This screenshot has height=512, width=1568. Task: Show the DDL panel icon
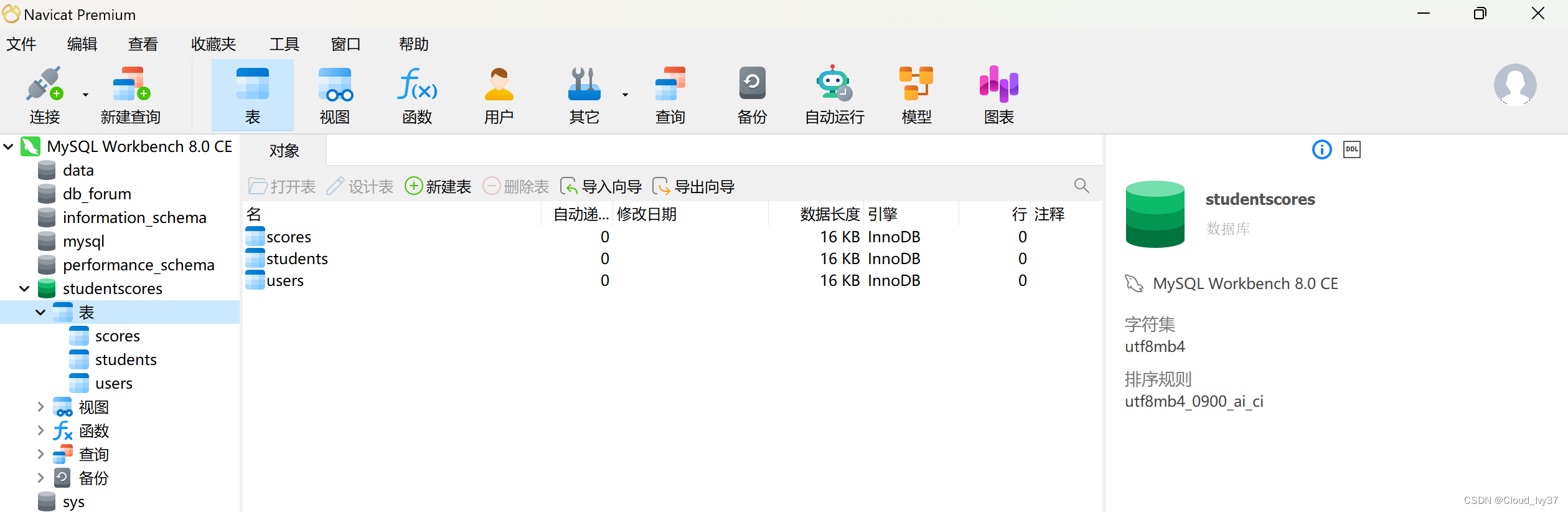click(1351, 149)
